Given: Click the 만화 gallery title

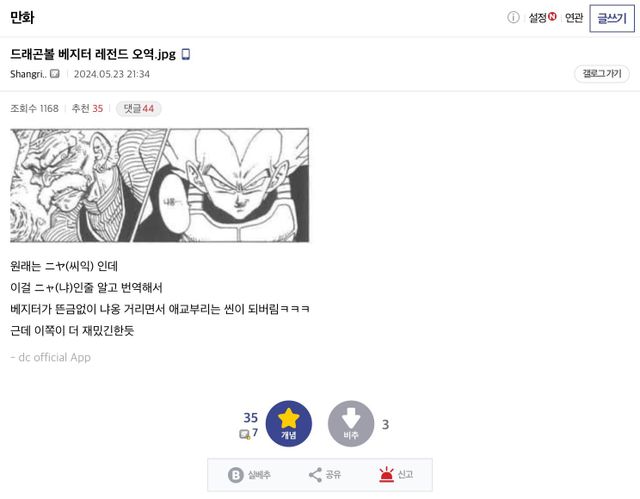Looking at the screenshot, I should (22, 18).
